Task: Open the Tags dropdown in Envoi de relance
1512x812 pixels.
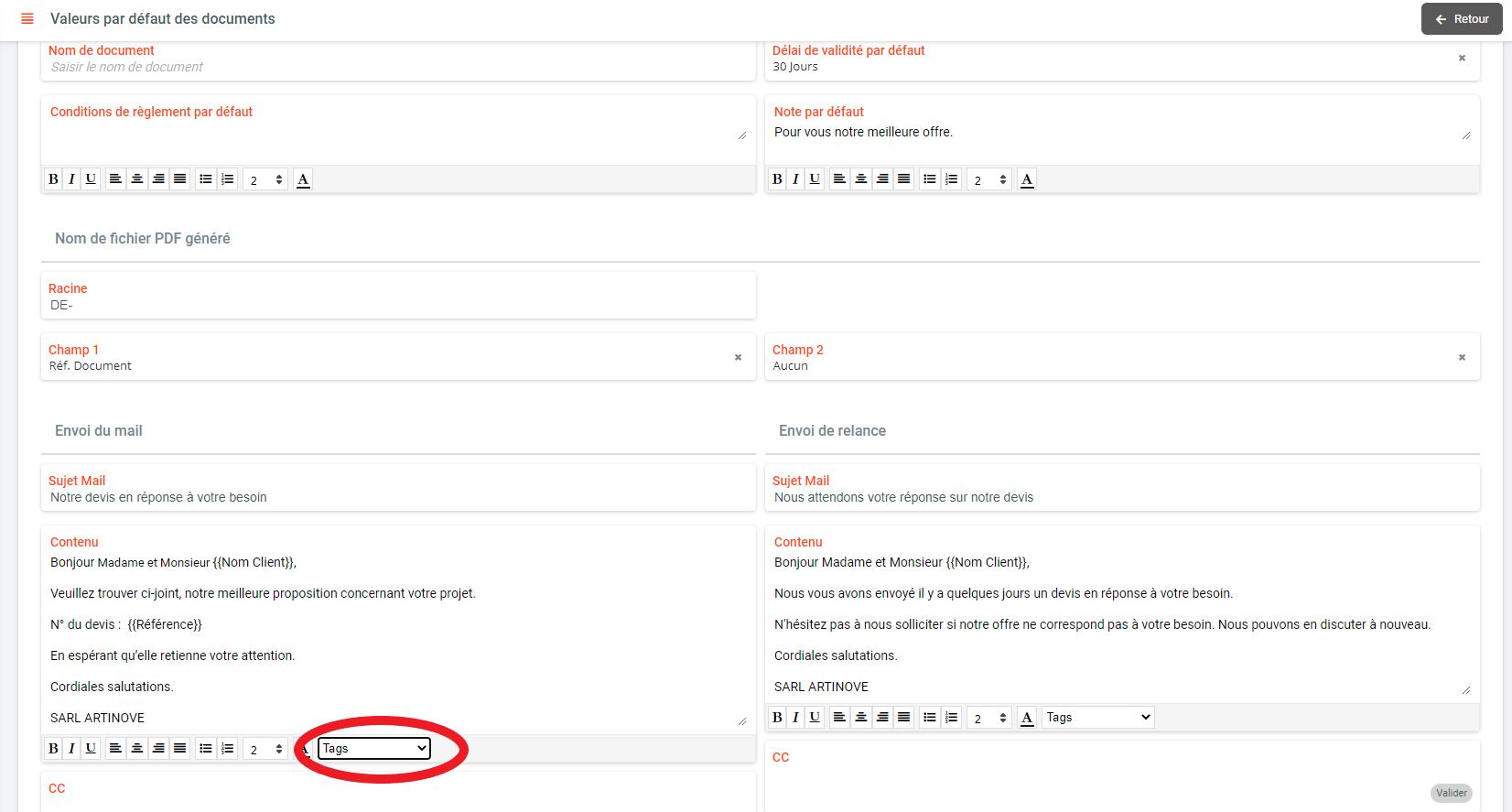Action: 1097,718
